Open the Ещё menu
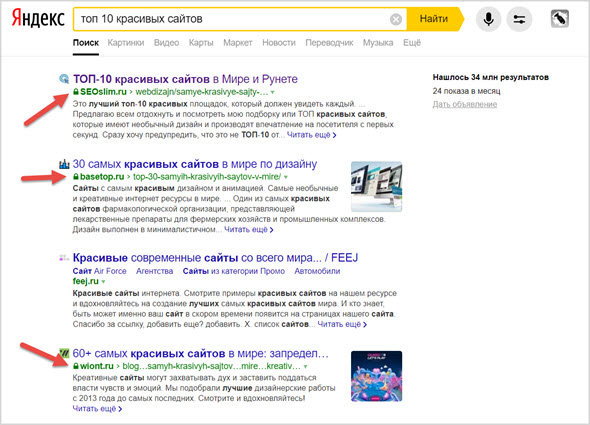This screenshot has height=425, width=590. (412, 43)
